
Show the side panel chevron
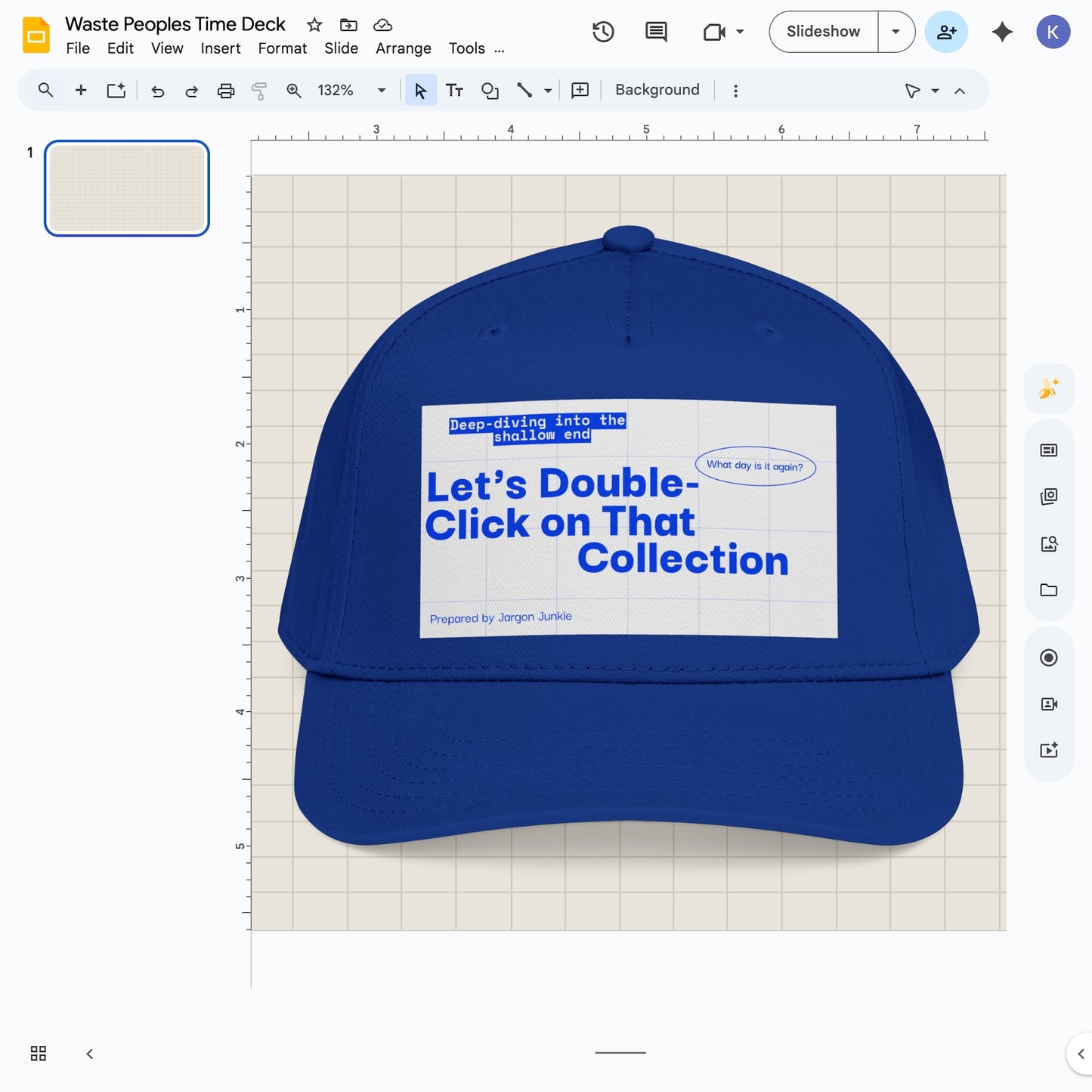1081,1054
